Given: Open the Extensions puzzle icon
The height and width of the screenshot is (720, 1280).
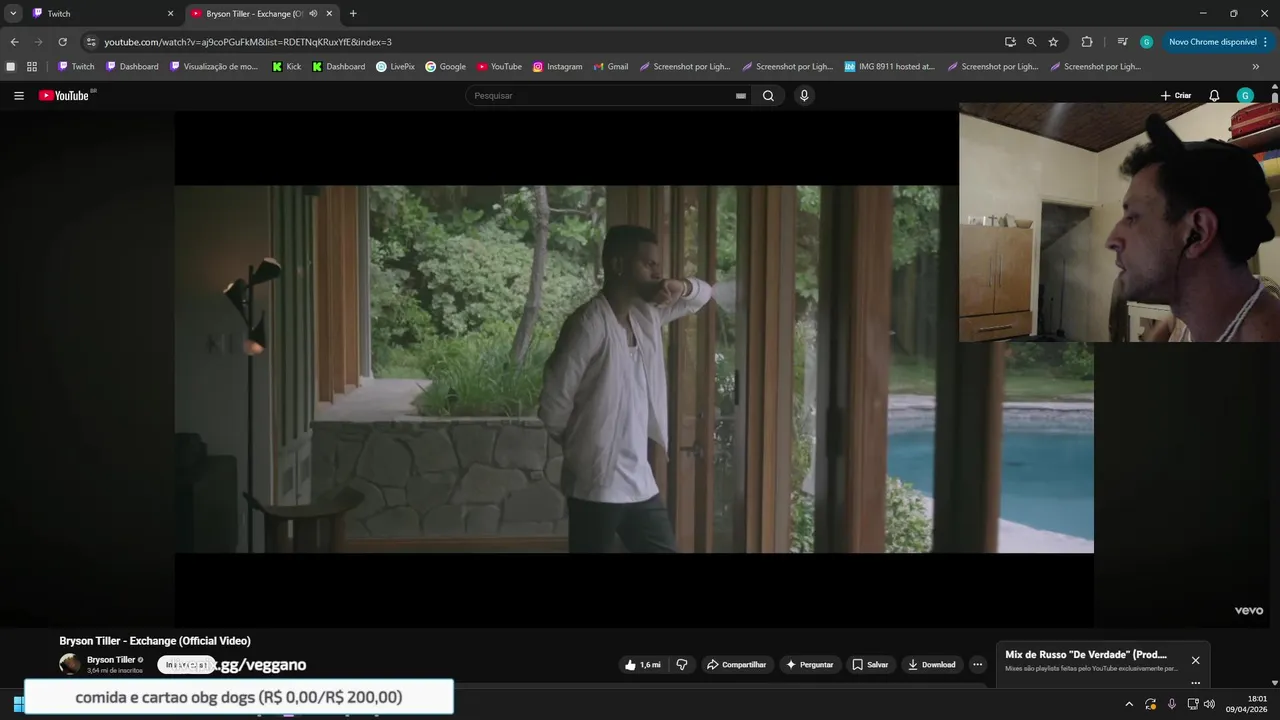Looking at the screenshot, I should [1087, 42].
